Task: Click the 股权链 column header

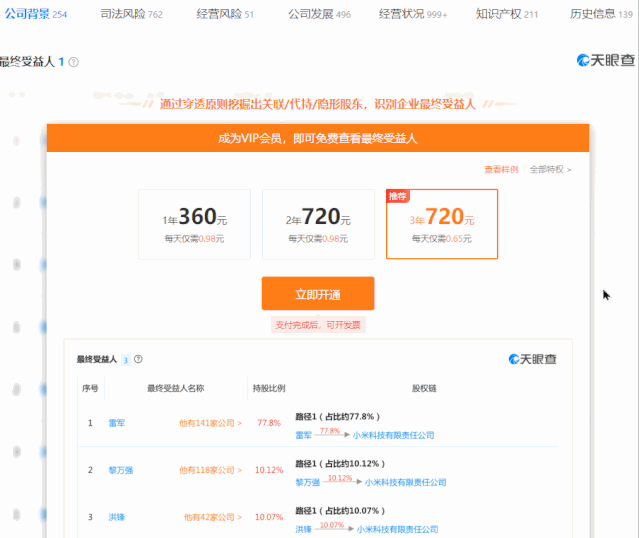Action: tap(424, 388)
